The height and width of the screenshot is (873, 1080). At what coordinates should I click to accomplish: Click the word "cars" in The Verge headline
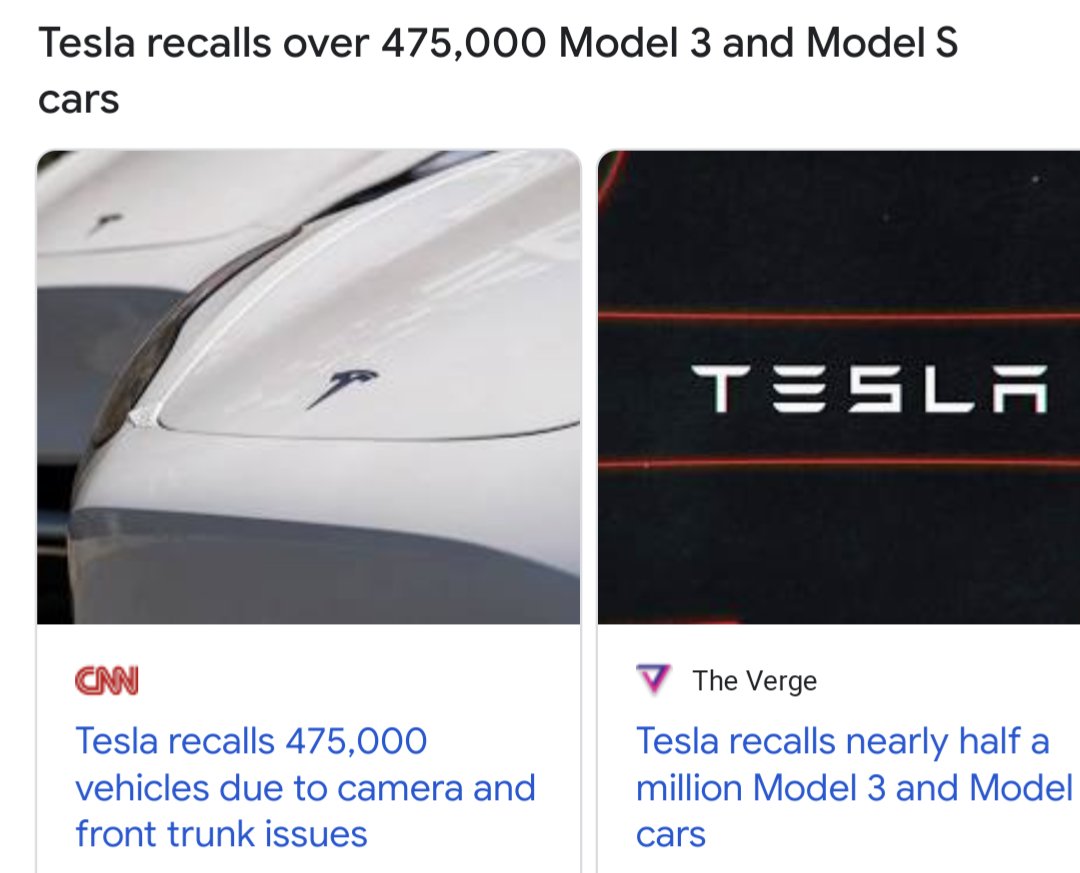[x=671, y=833]
